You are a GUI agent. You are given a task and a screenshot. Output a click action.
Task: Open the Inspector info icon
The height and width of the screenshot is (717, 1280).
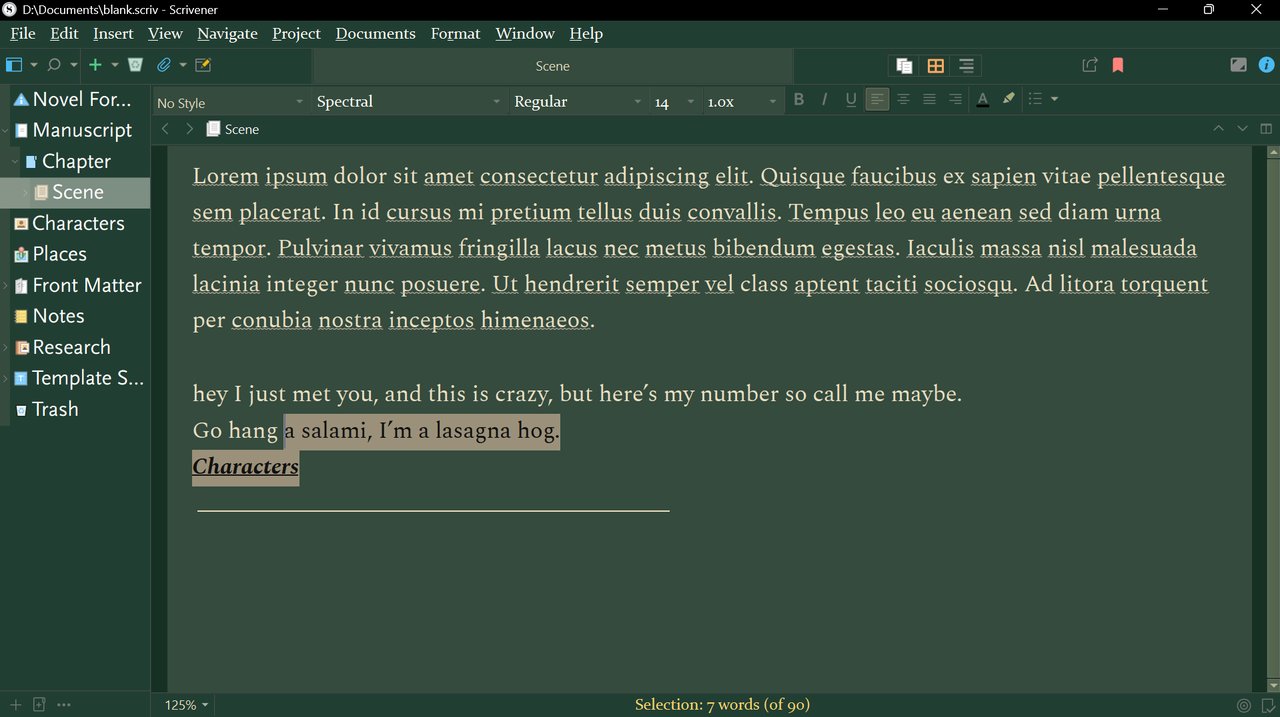tap(1267, 65)
